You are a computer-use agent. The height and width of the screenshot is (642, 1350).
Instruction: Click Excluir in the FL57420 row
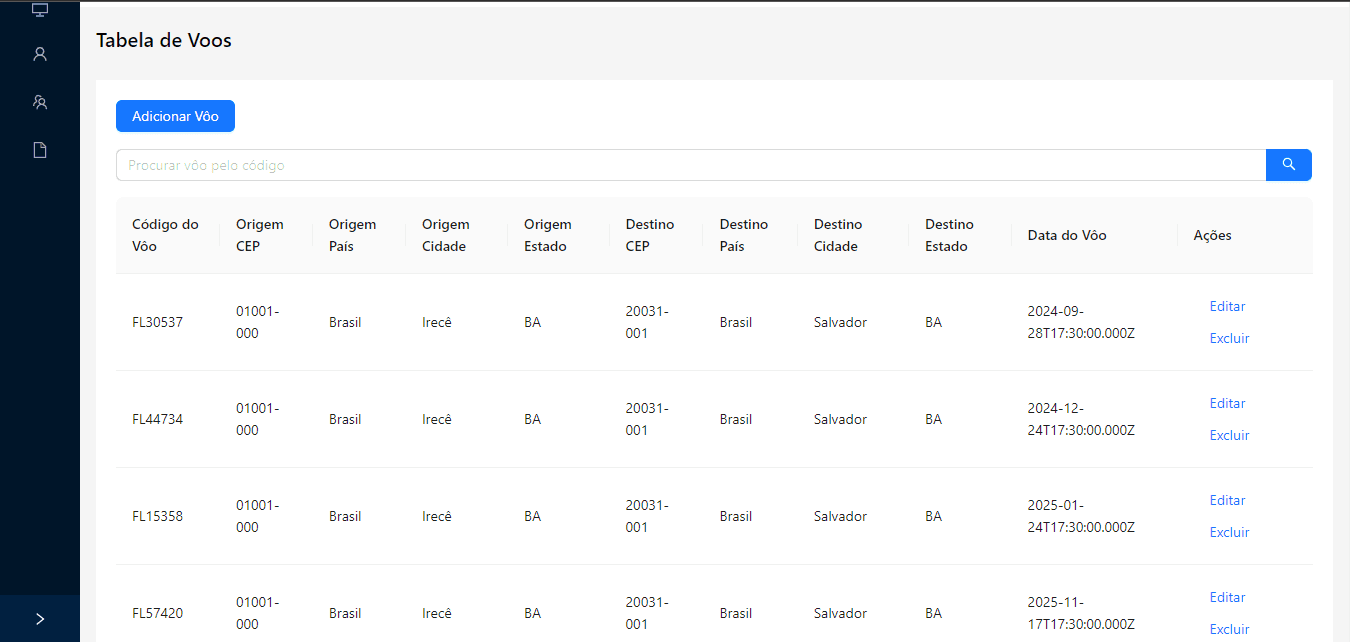tap(1229, 629)
